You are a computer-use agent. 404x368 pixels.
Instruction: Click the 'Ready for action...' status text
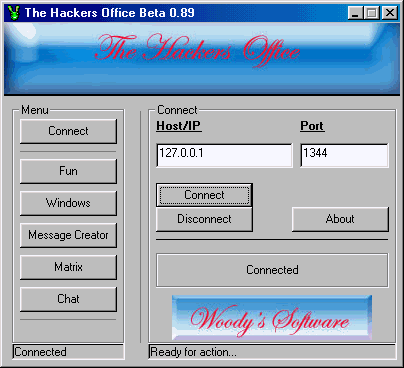(x=193, y=352)
